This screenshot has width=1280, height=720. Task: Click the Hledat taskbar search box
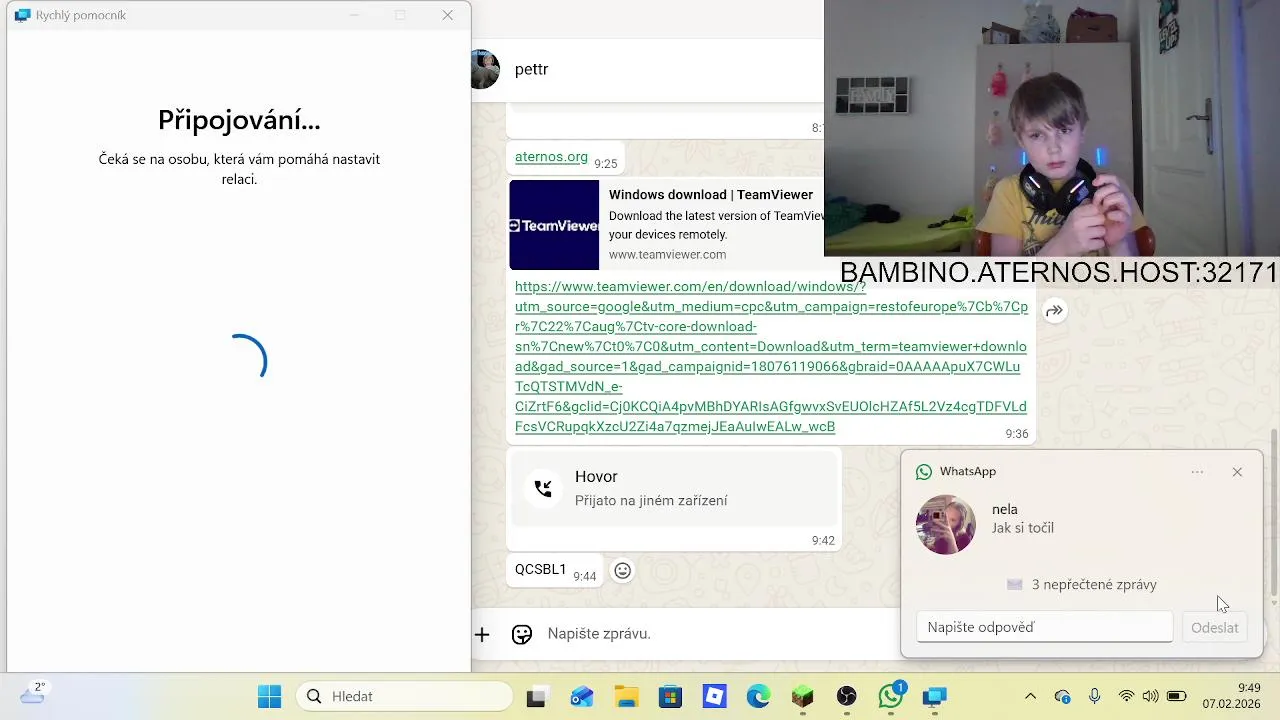pos(405,696)
